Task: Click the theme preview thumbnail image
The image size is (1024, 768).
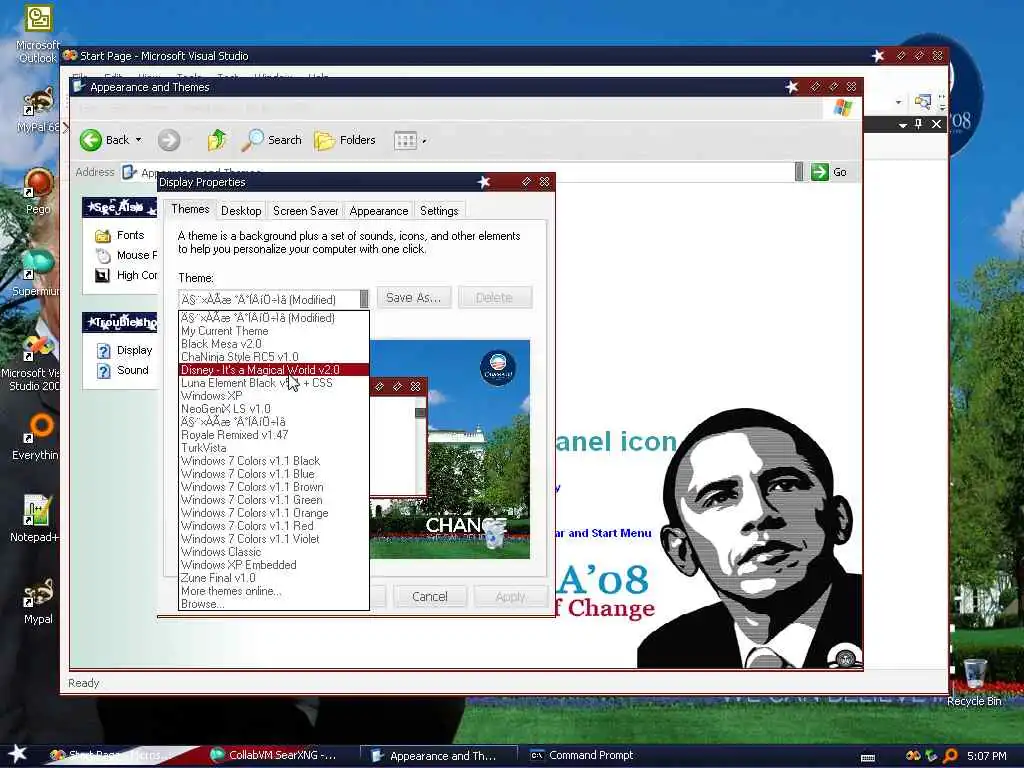Action: pyautogui.click(x=450, y=449)
